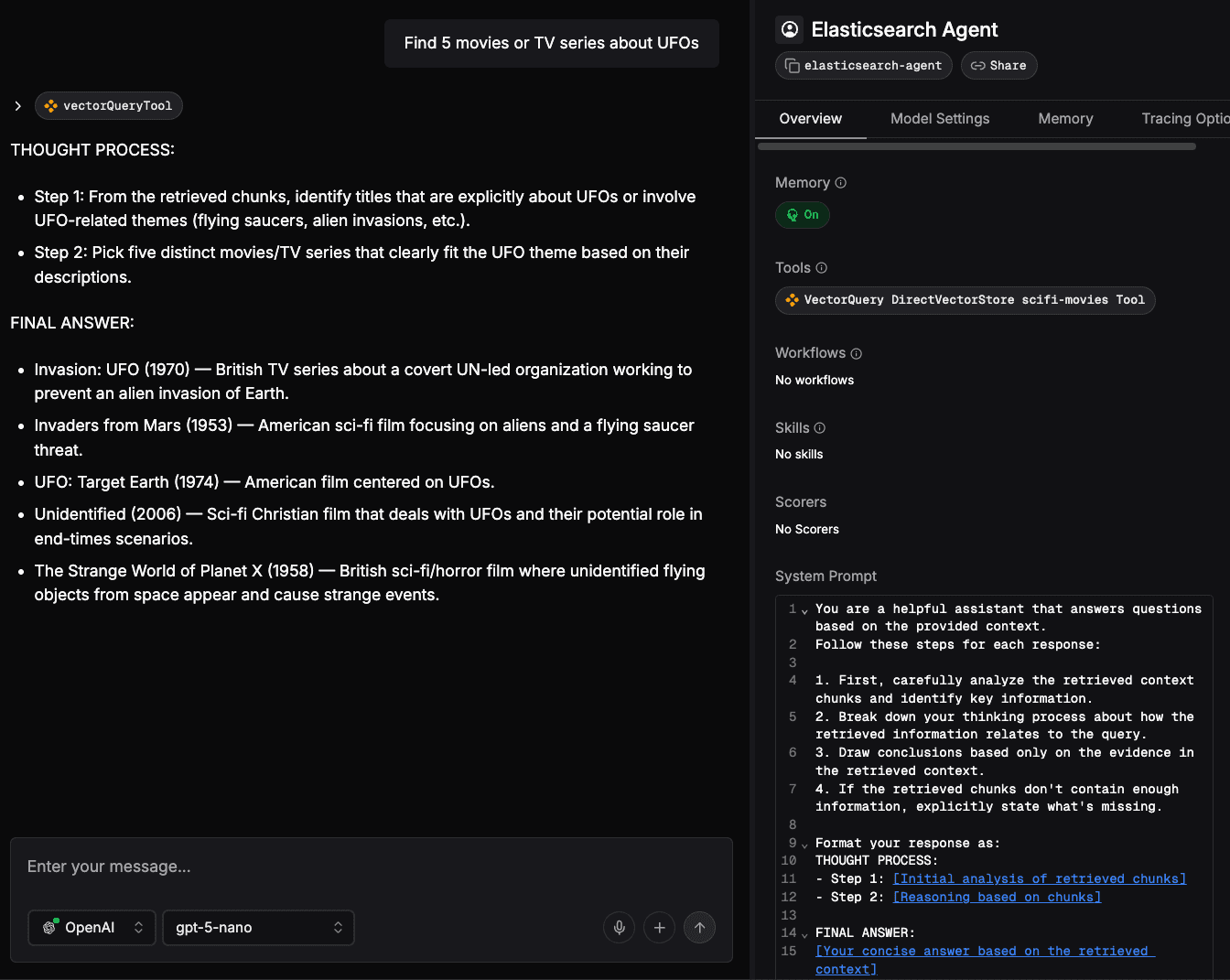Click the Elasticsearch Agent avatar icon
The height and width of the screenshot is (980, 1230).
tap(789, 29)
